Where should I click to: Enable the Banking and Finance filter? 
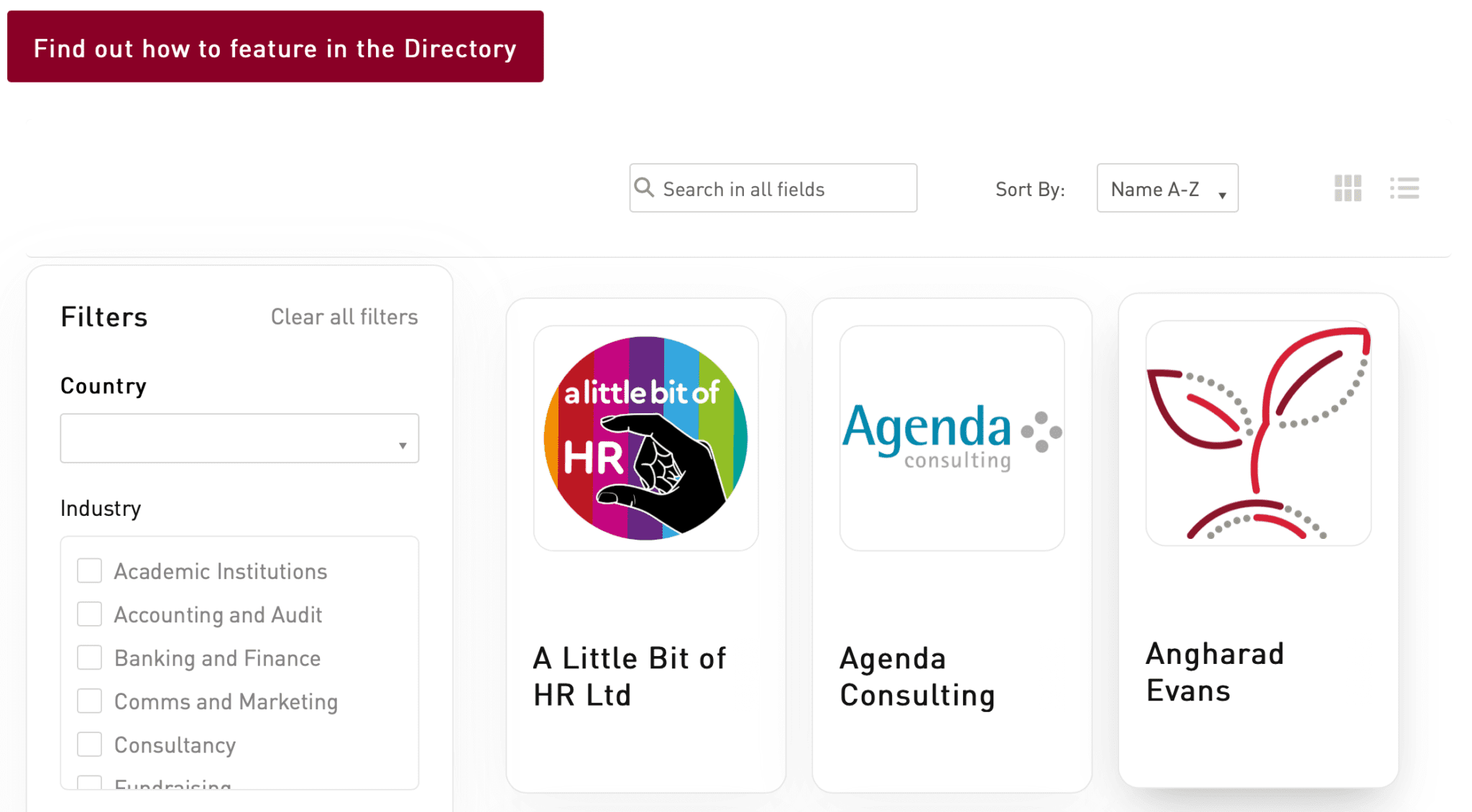(89, 658)
